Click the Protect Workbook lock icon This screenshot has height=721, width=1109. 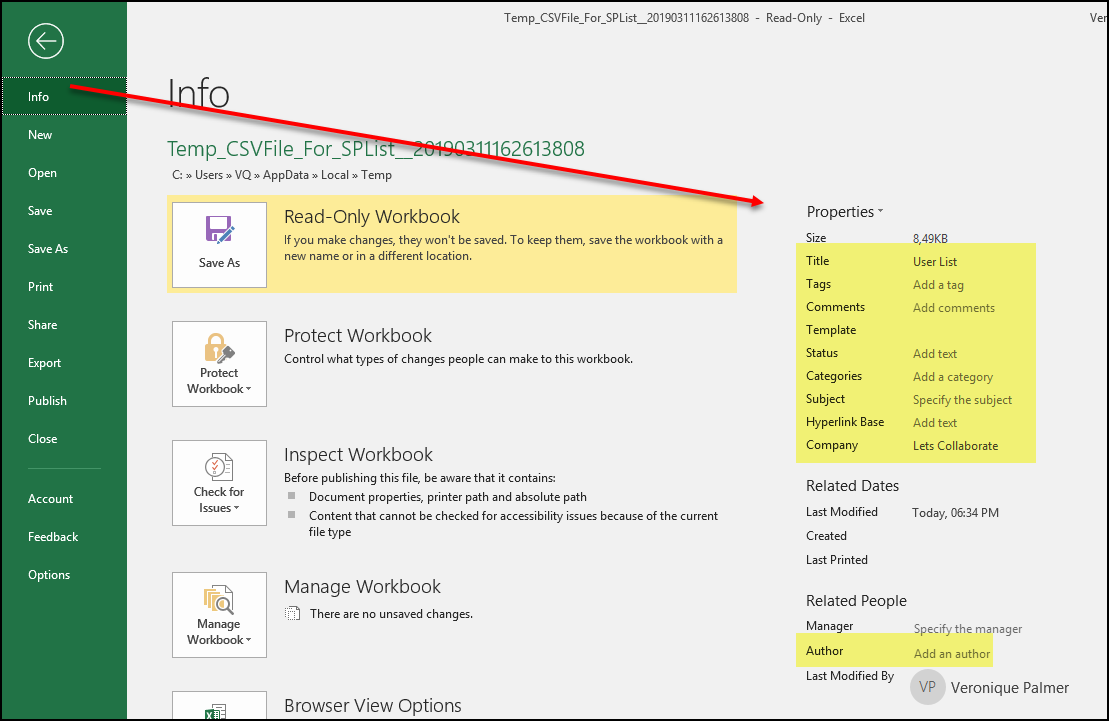pos(219,349)
